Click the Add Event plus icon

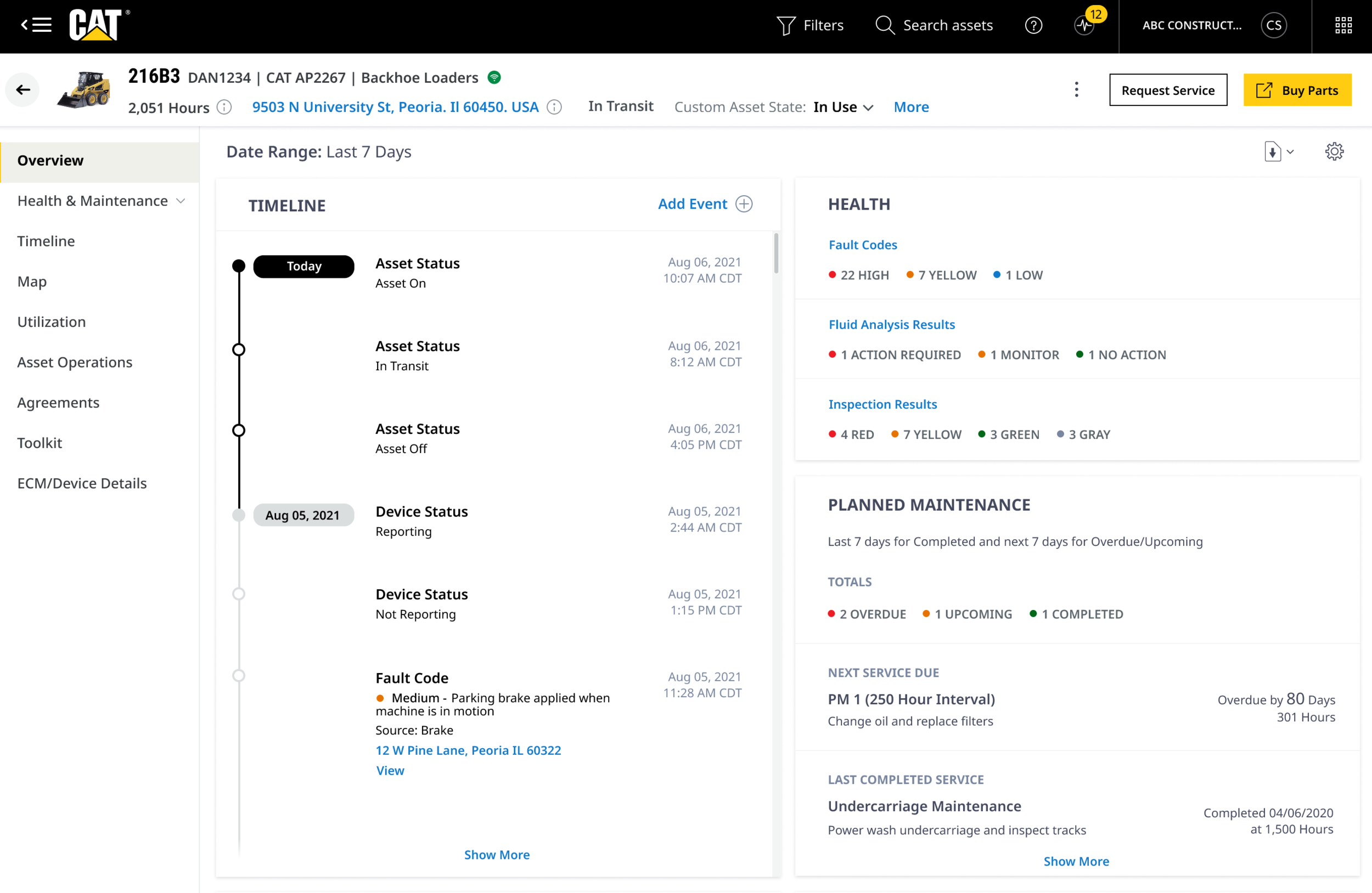[744, 205]
